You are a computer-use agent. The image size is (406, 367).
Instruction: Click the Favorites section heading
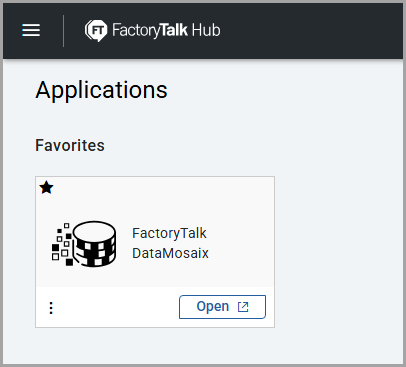click(70, 145)
